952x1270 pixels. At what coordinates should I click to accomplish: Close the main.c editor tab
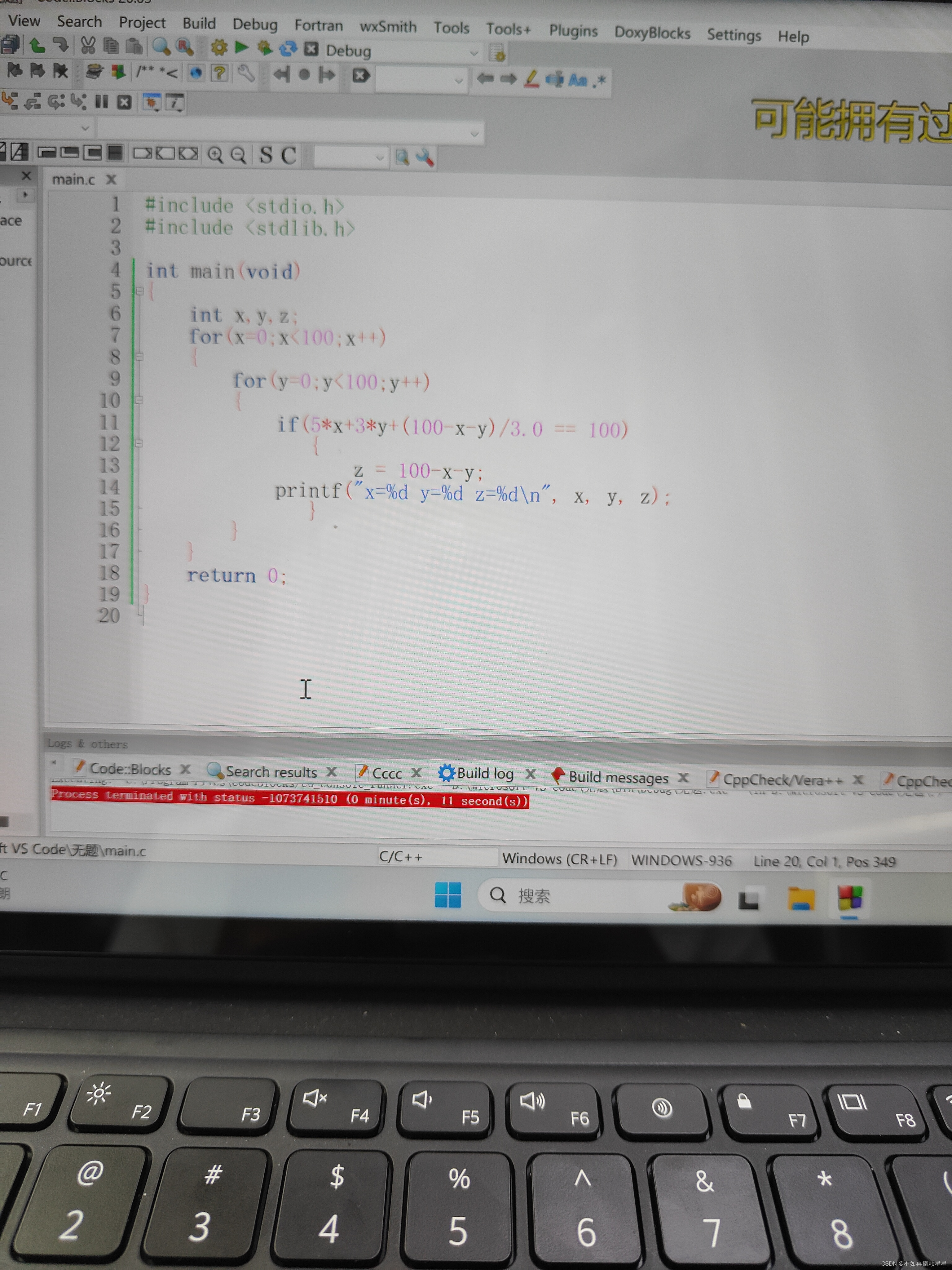[x=111, y=180]
